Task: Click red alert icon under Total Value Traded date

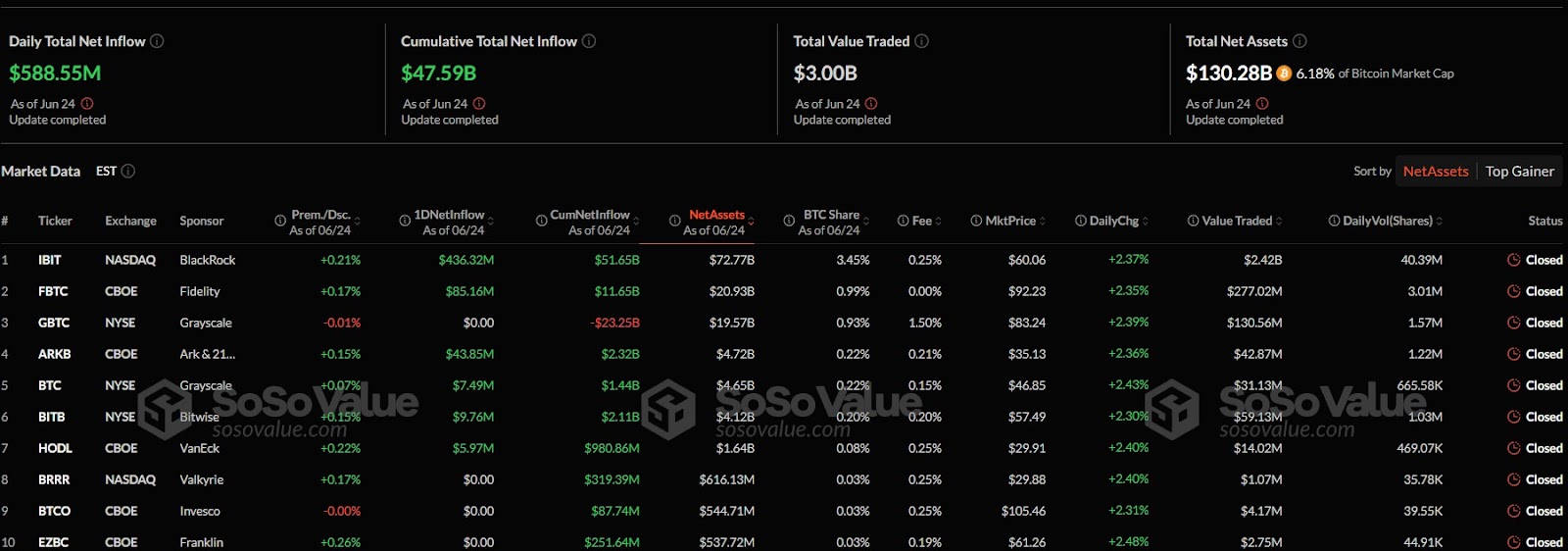Action: coord(871,103)
